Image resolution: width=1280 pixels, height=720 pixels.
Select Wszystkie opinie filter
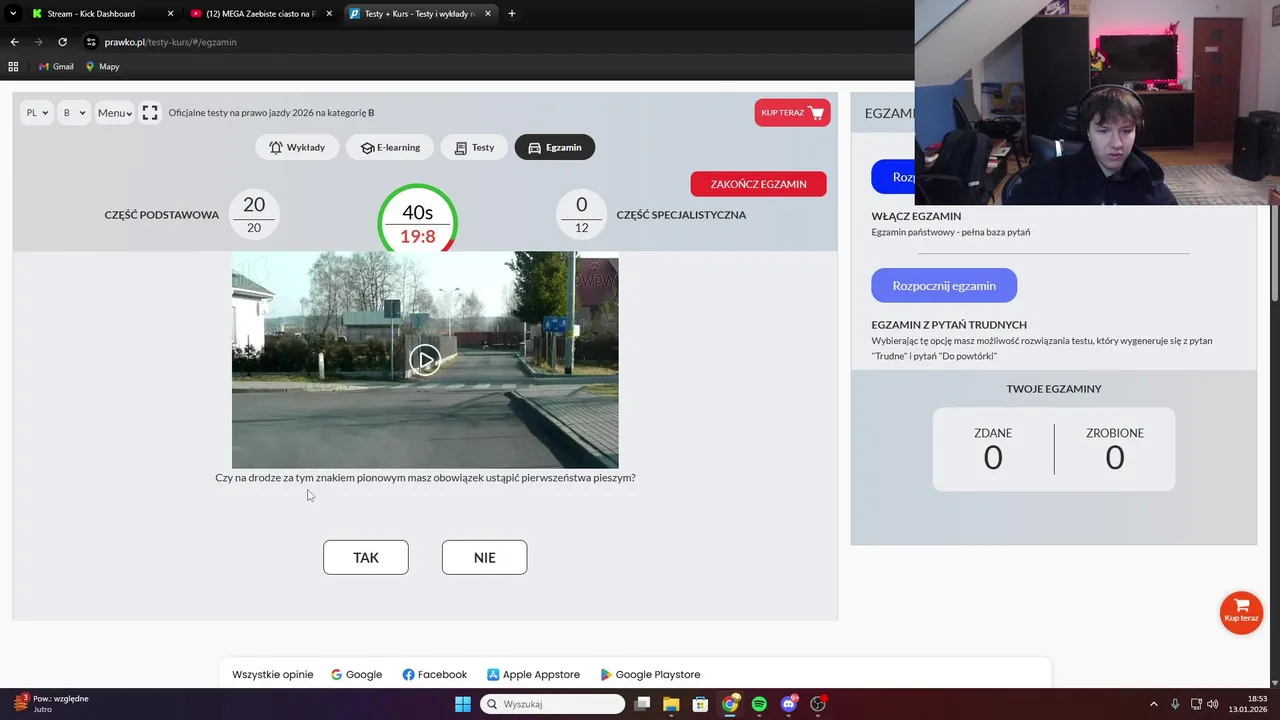click(272, 674)
